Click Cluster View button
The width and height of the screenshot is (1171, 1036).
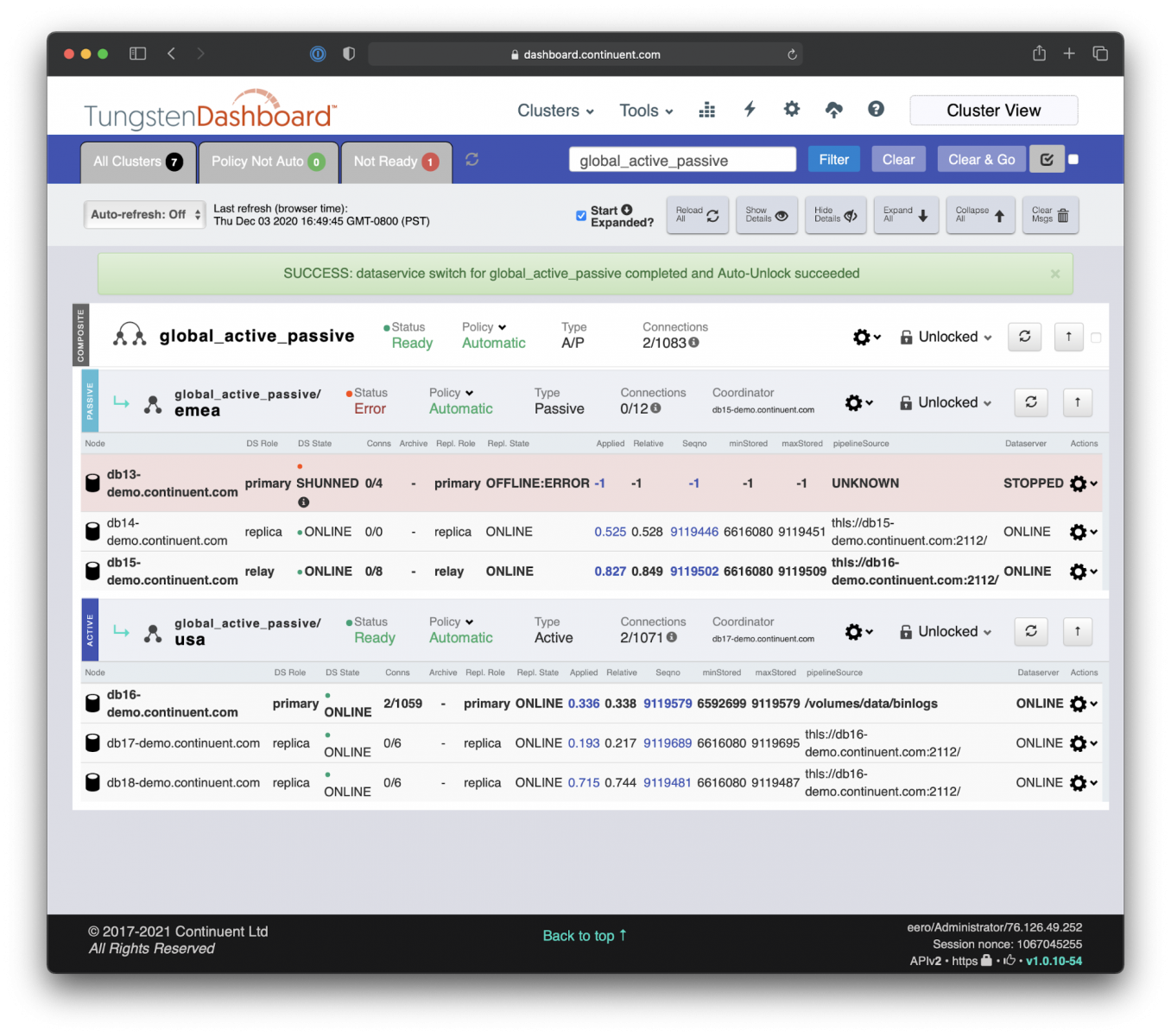click(993, 111)
